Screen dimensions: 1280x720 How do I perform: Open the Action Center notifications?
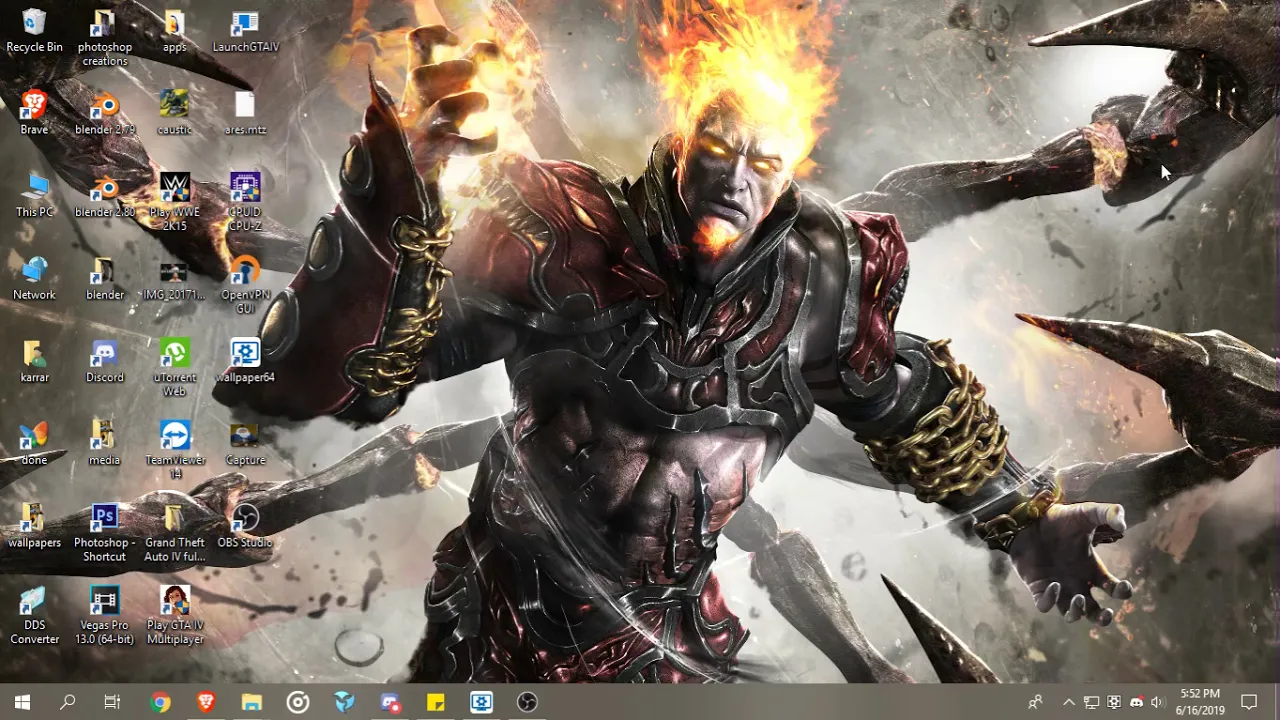click(x=1249, y=702)
